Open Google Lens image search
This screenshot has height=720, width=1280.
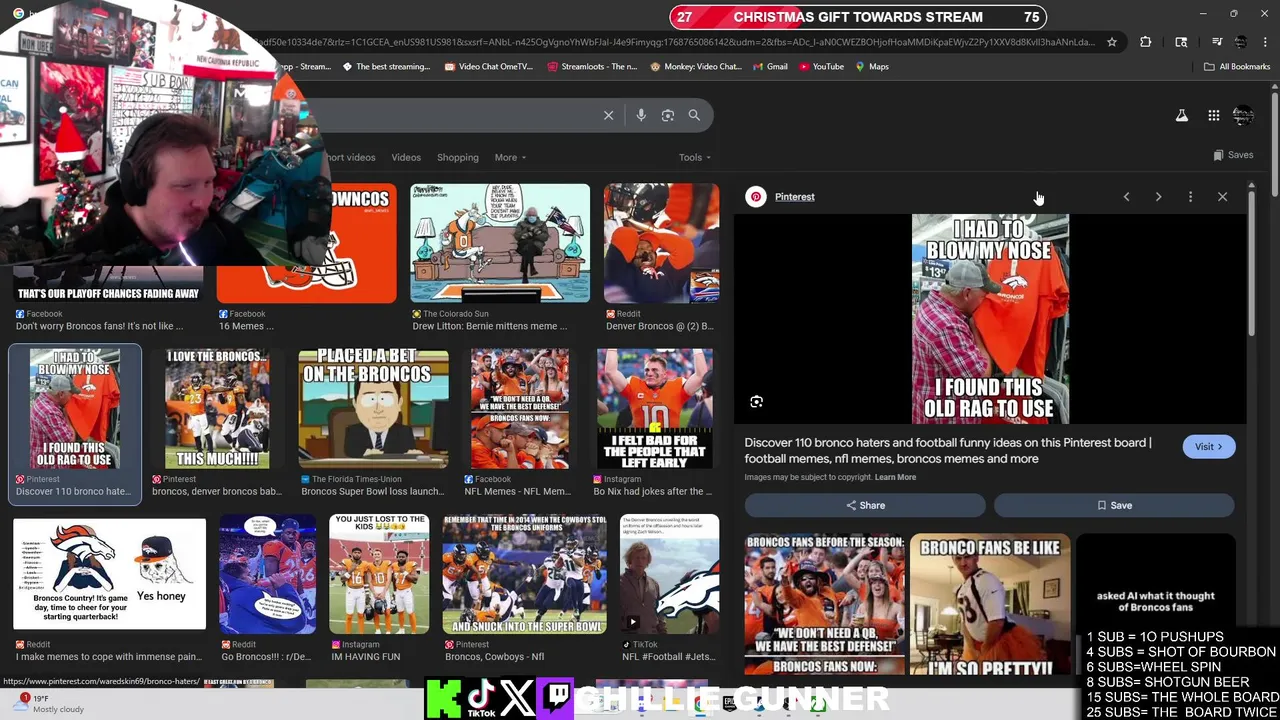pyautogui.click(x=668, y=115)
